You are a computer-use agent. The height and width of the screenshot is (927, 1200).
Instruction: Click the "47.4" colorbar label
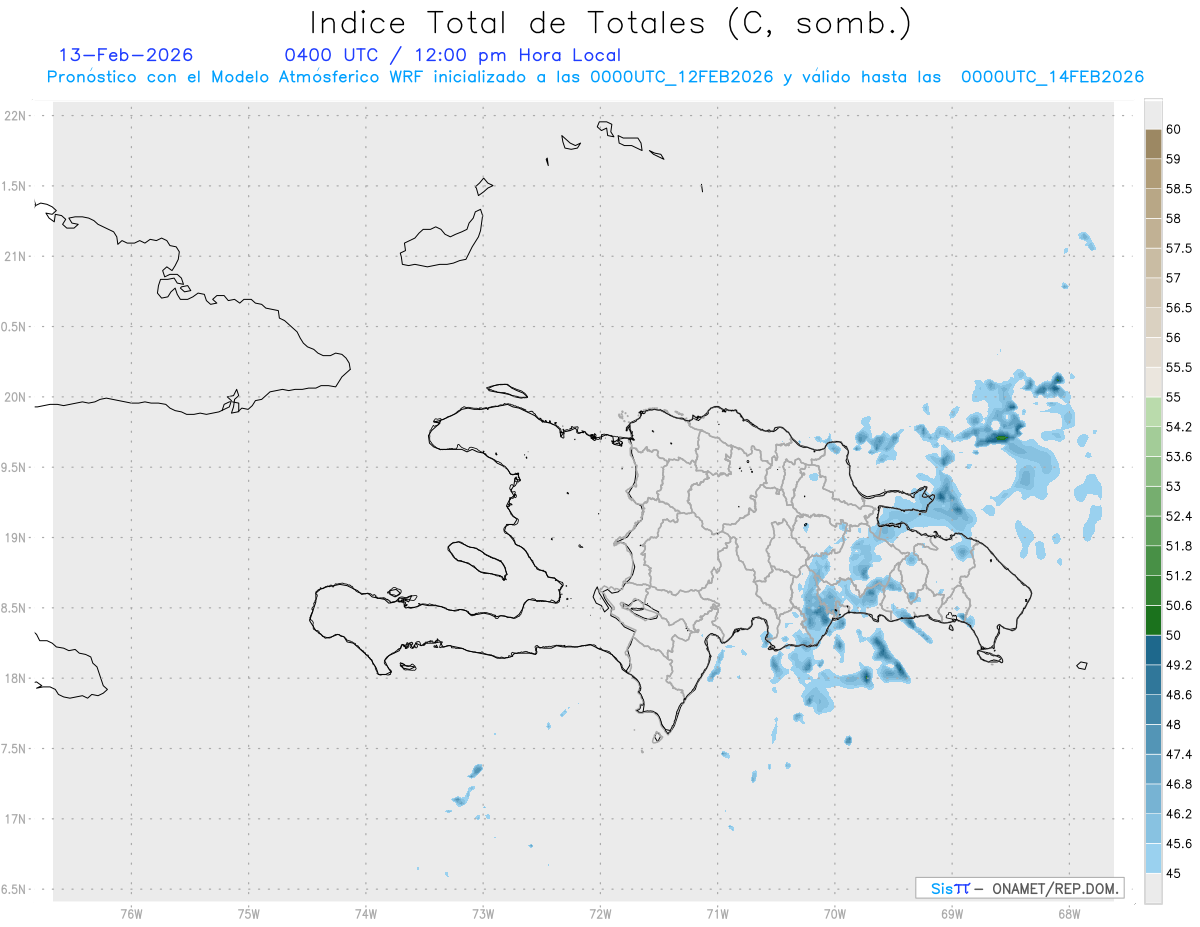(1178, 754)
